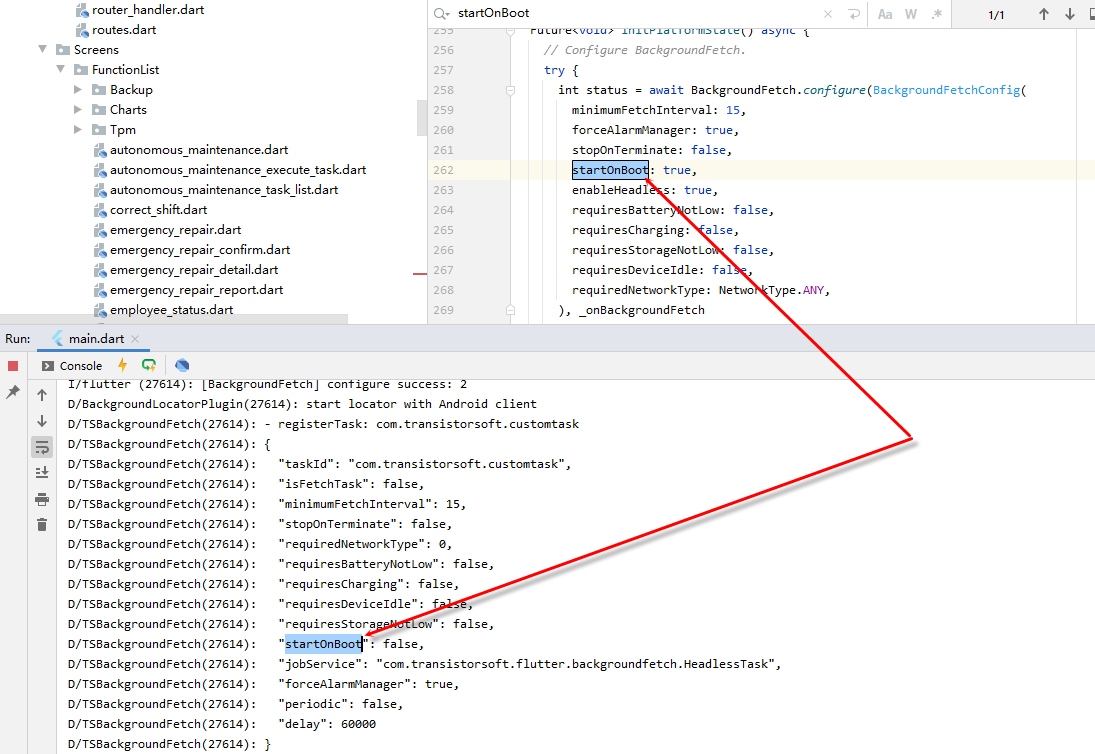Screen dimensions: 1095x754
Task: Click _onBackgroundFetch in editor
Action: (642, 310)
